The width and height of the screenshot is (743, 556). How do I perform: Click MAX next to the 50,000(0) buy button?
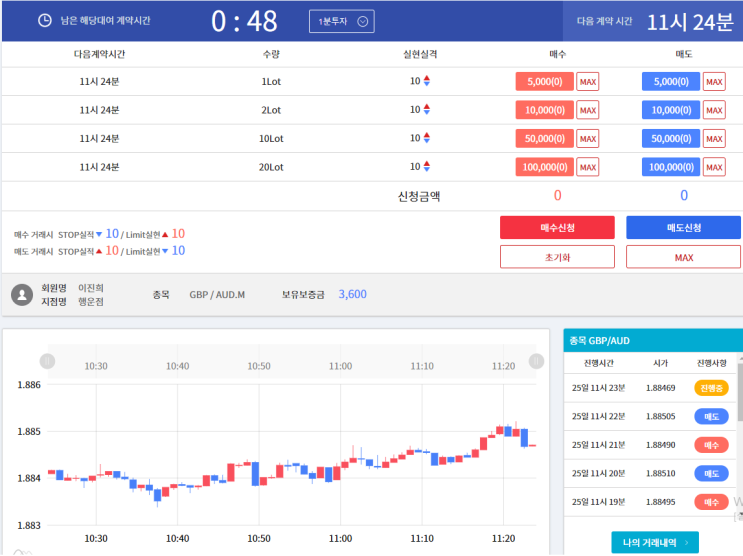(588, 138)
